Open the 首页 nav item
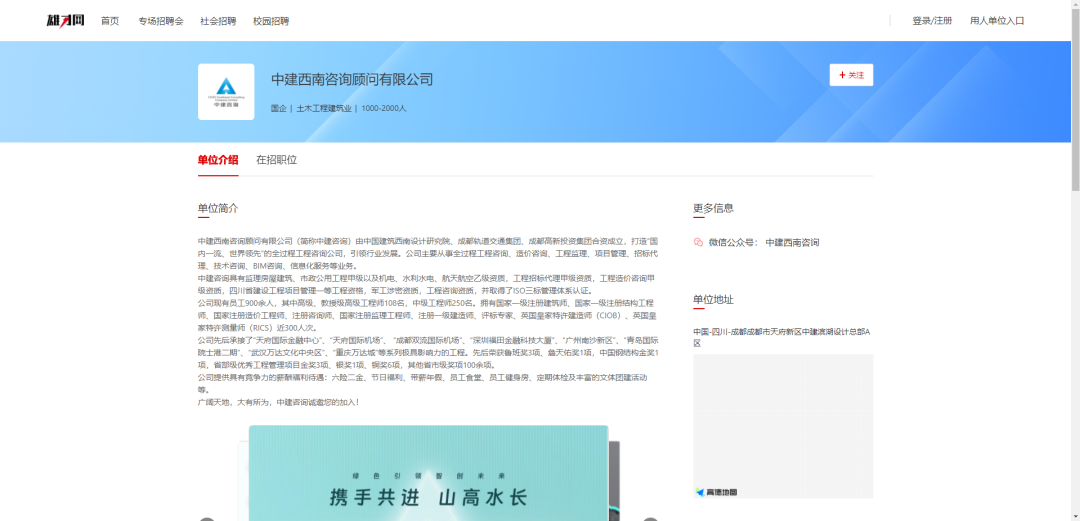Screen dimensions: 1080x521 [x=110, y=21]
